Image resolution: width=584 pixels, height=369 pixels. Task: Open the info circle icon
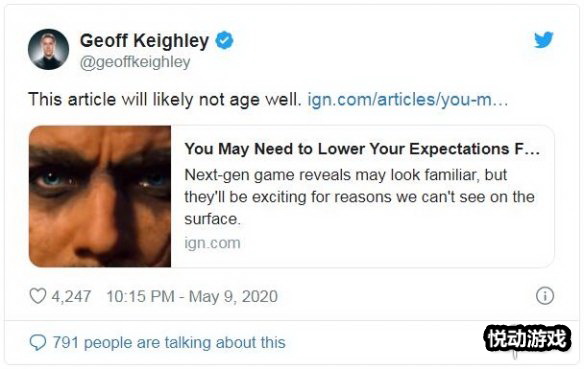[545, 296]
